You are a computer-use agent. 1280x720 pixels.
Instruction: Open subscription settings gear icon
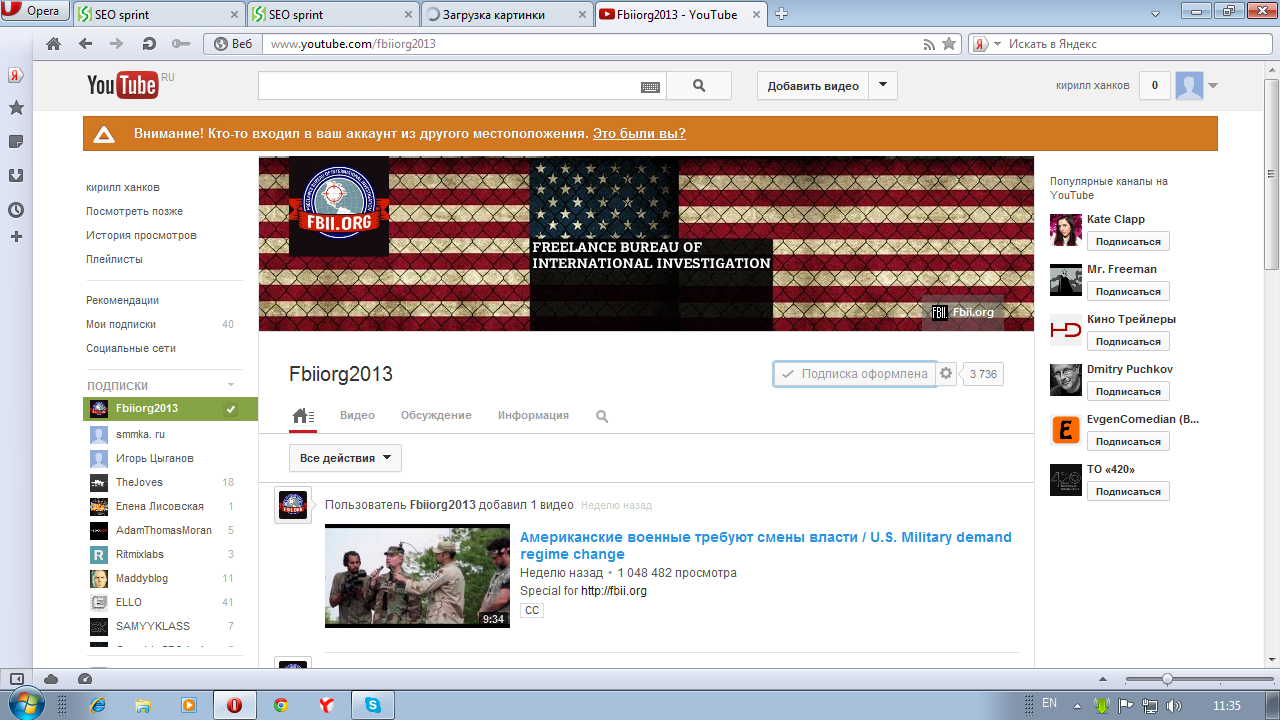point(947,374)
